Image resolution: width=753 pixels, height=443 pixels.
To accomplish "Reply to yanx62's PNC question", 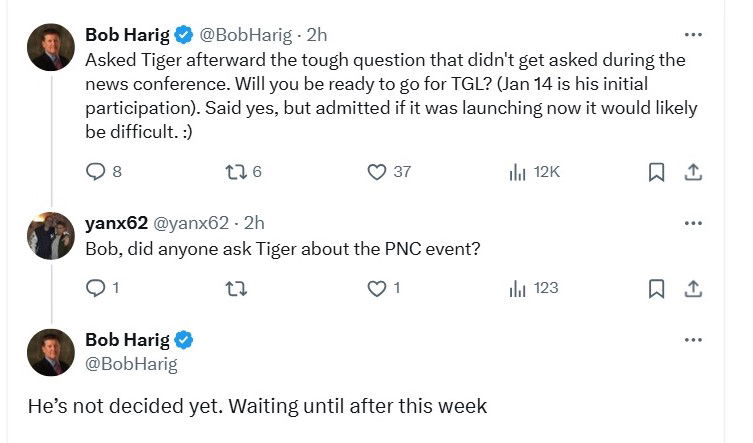I will (95, 288).
